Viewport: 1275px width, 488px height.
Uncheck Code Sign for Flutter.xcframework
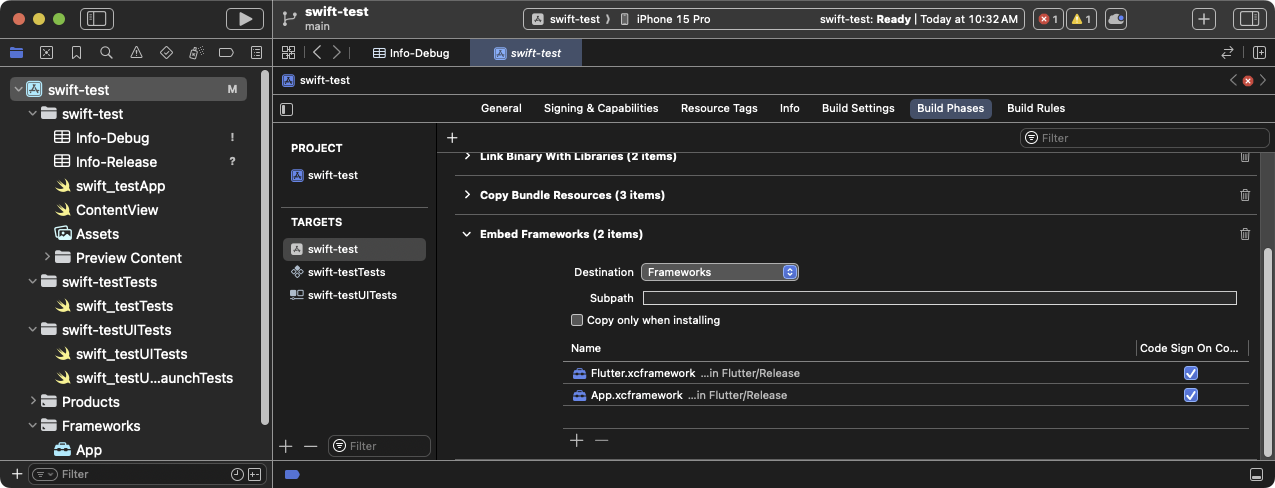tap(1190, 373)
